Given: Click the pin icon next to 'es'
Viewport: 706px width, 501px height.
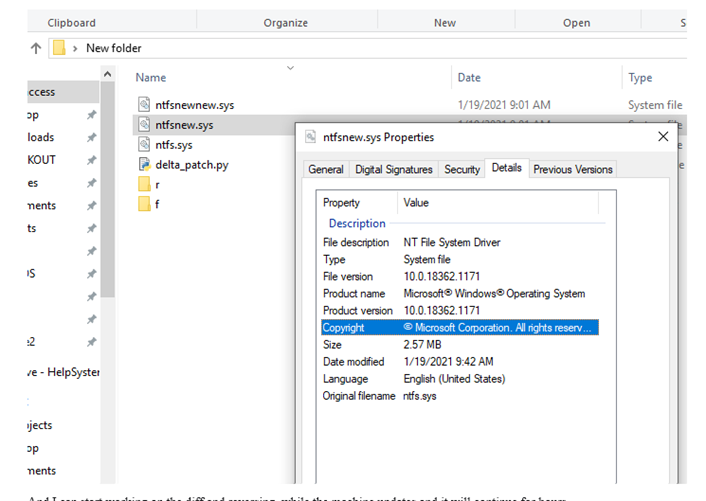Looking at the screenshot, I should (x=91, y=183).
